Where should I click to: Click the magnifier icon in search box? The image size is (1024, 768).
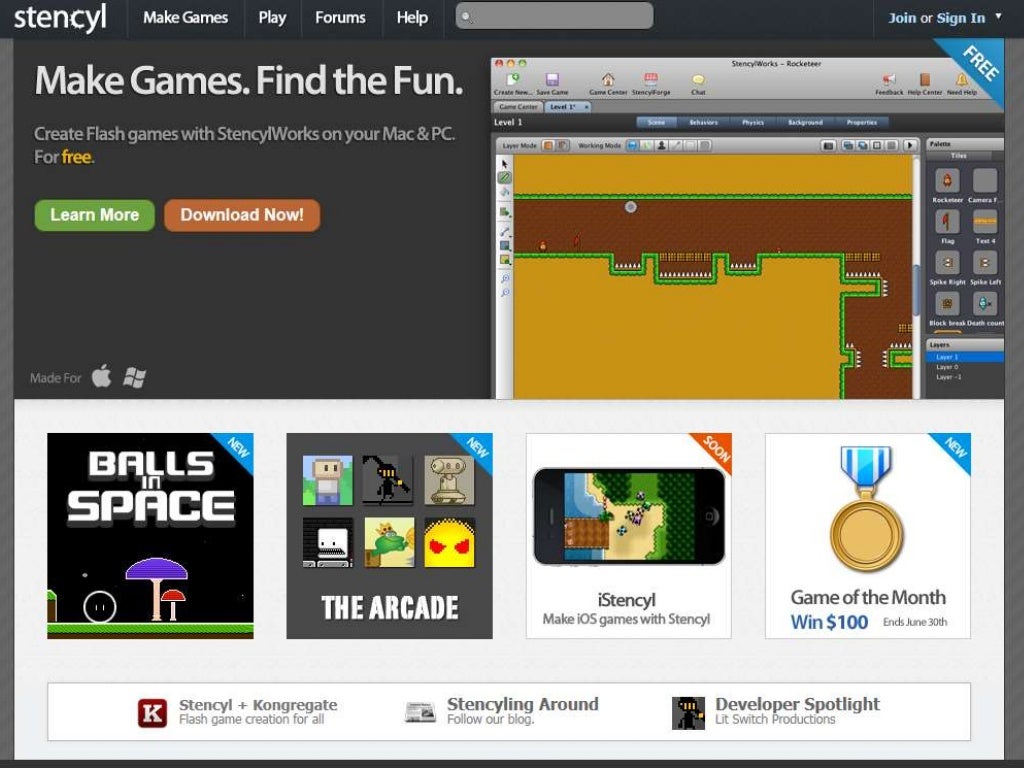[x=466, y=16]
